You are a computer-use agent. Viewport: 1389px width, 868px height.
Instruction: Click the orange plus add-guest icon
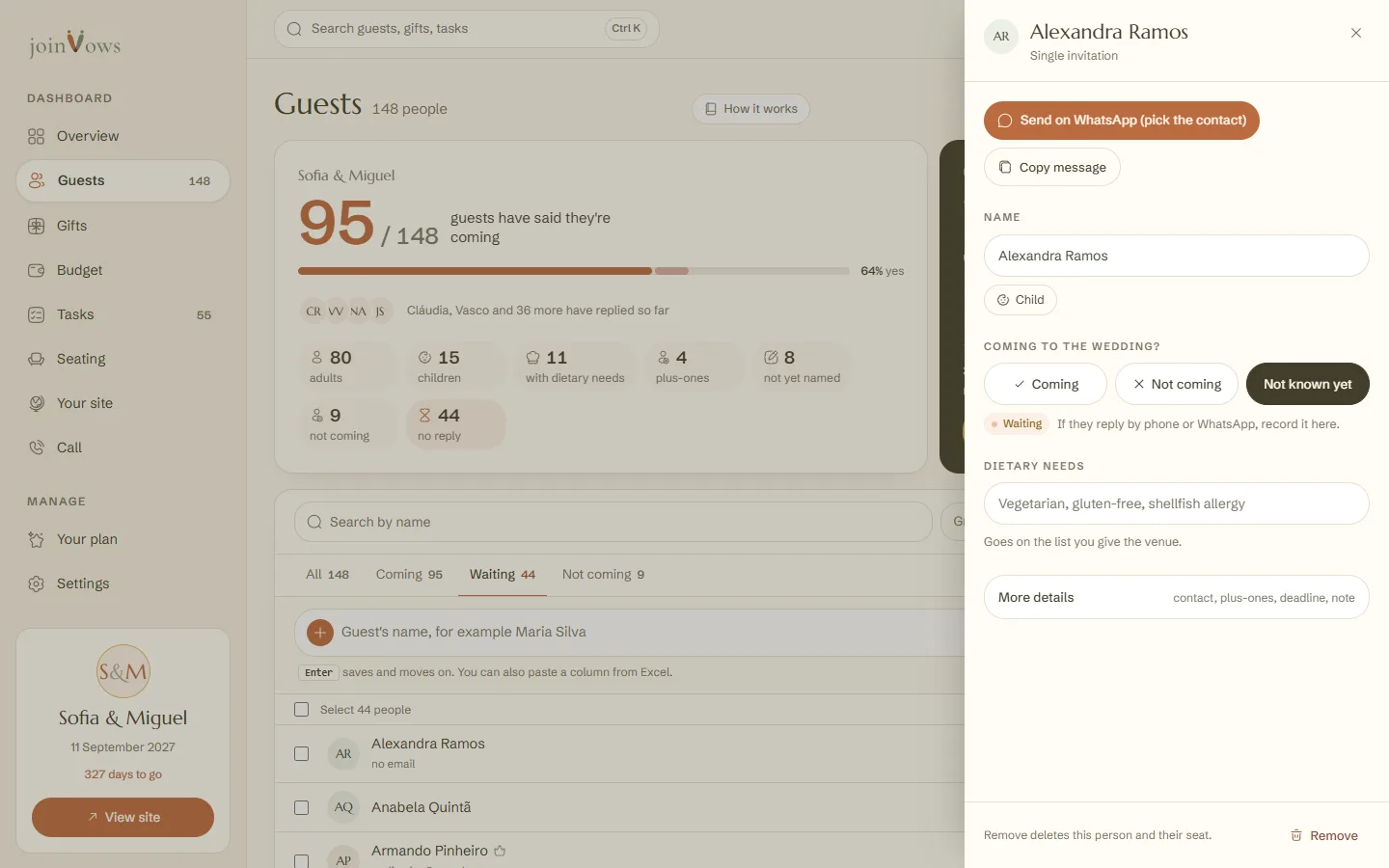point(320,632)
